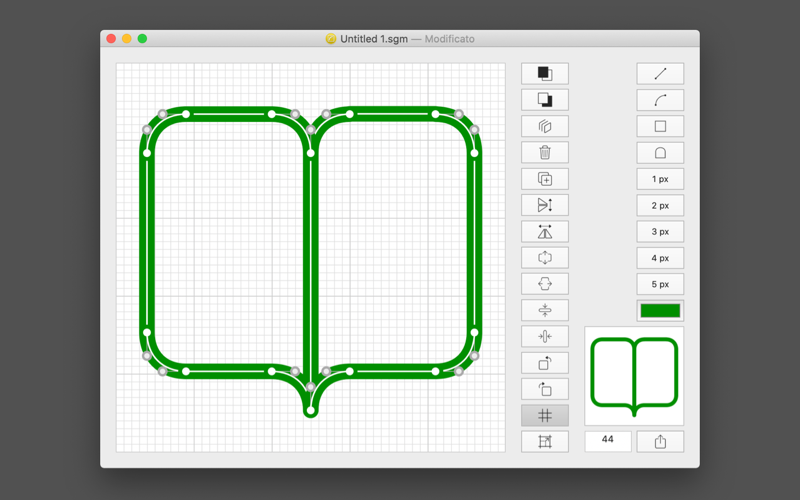Click the book icon preview thumbnail
Viewport: 800px width, 500px height.
tap(634, 376)
